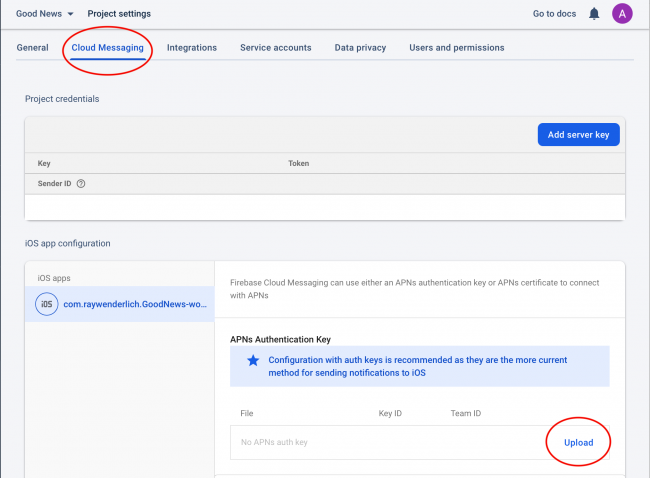
Task: Open the Go to docs link
Action: 554,14
